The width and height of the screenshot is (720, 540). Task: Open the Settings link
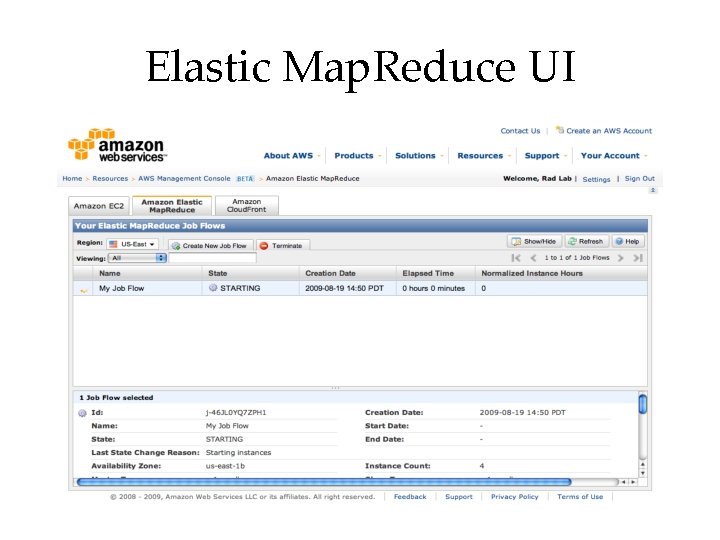click(x=596, y=179)
